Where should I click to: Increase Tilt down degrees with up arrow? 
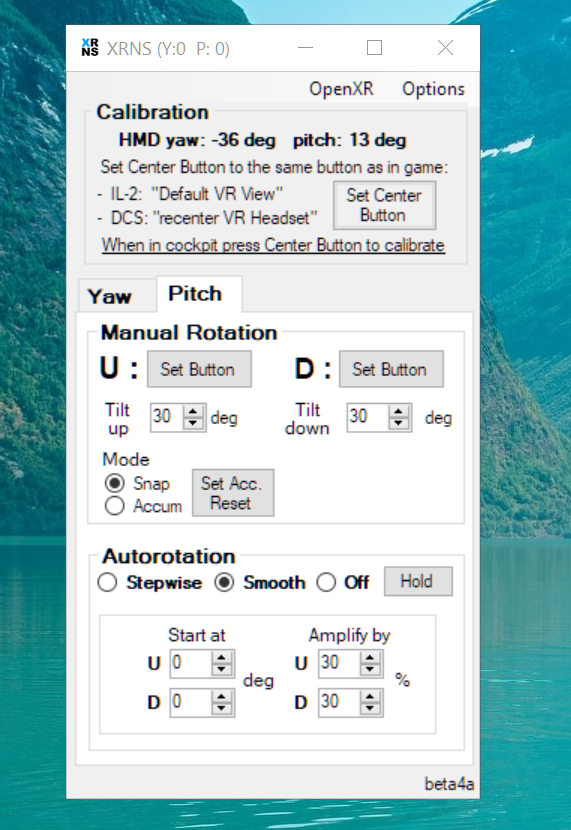coord(399,412)
